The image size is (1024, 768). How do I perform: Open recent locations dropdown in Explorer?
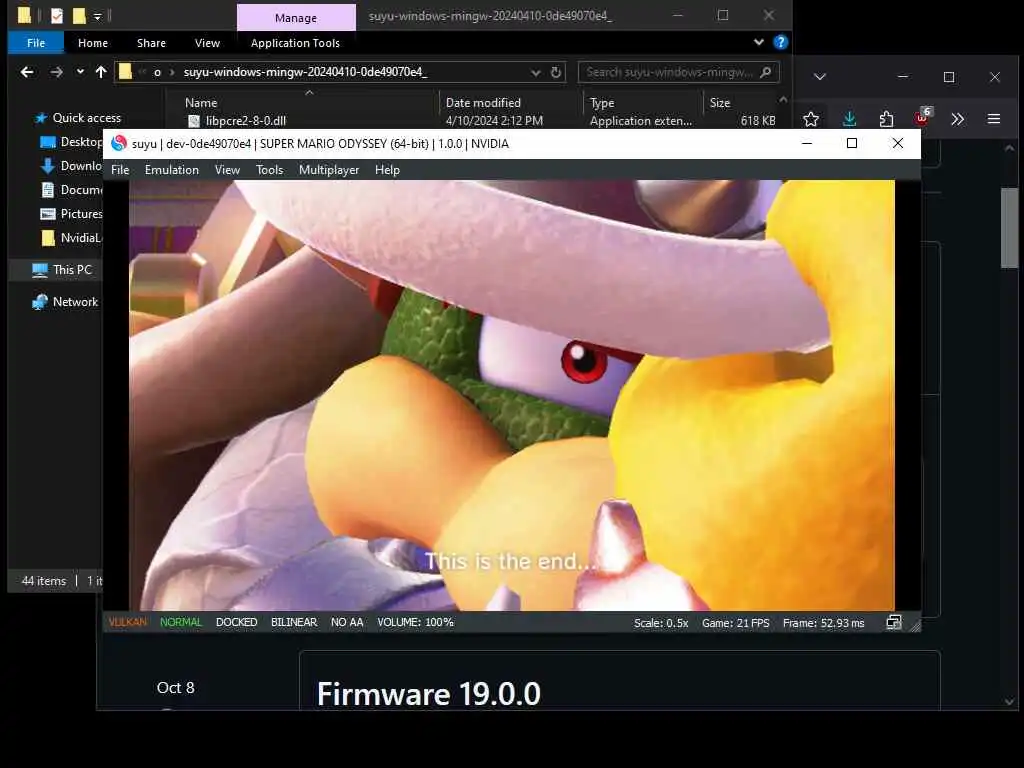tap(80, 72)
